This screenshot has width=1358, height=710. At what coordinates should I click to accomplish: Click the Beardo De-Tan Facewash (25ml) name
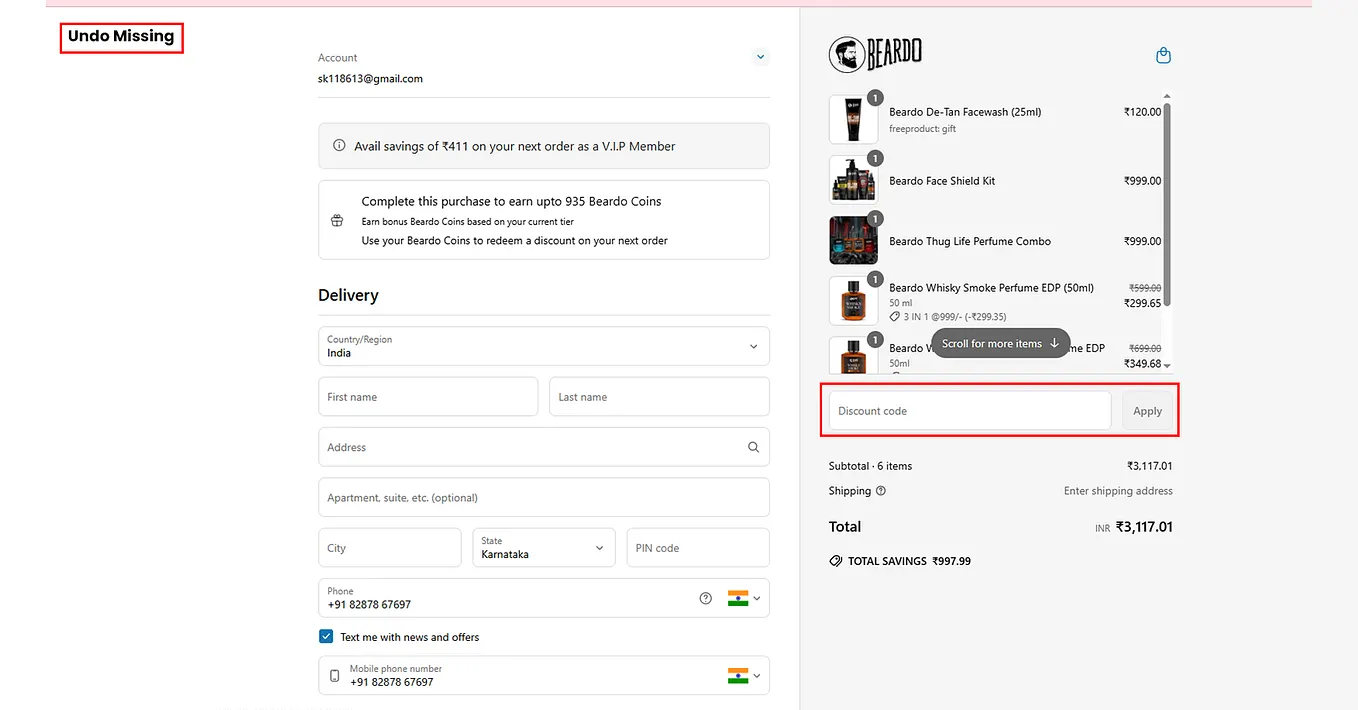coord(965,112)
